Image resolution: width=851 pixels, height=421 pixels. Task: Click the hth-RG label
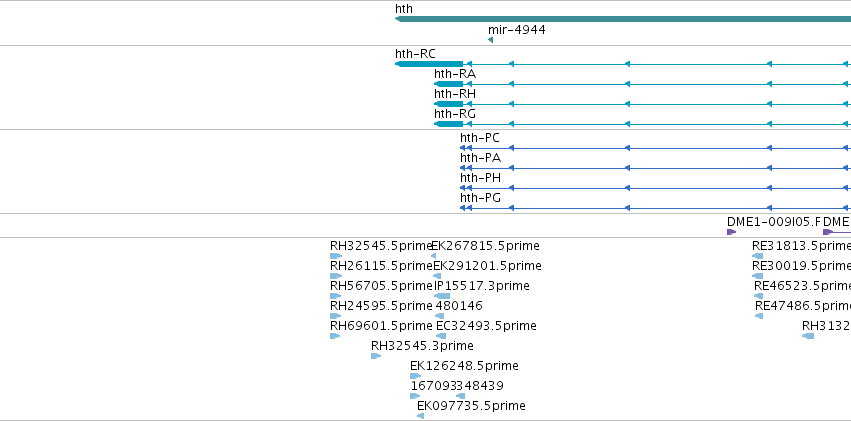point(455,114)
